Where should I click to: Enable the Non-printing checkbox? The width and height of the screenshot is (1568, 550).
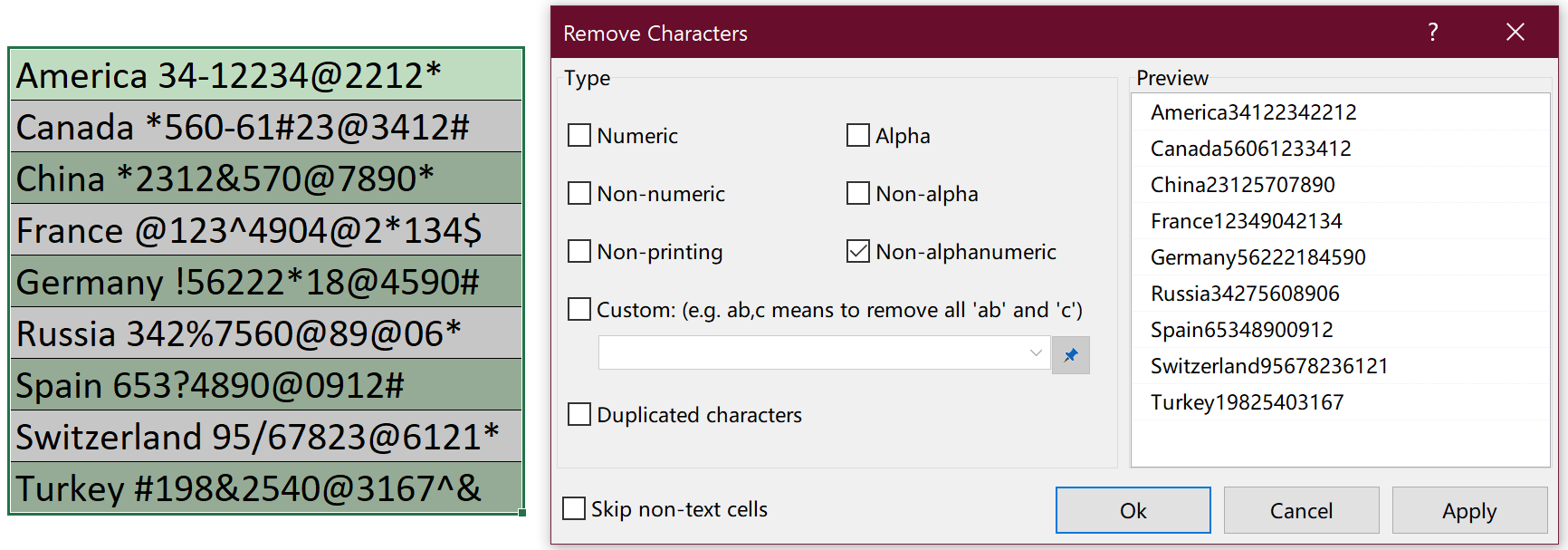579,251
